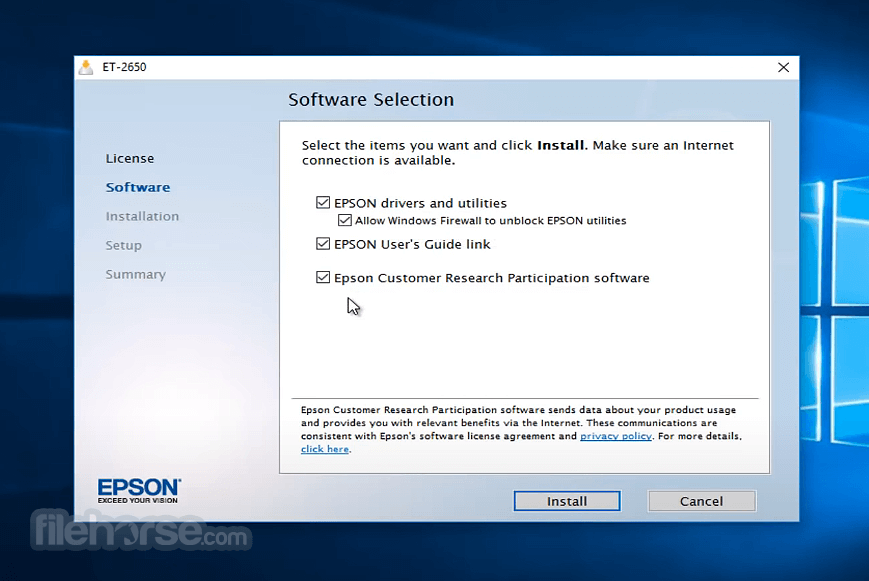Screen dimensions: 869x581
Task: Select the Summary step in sidebar
Action: 136,274
